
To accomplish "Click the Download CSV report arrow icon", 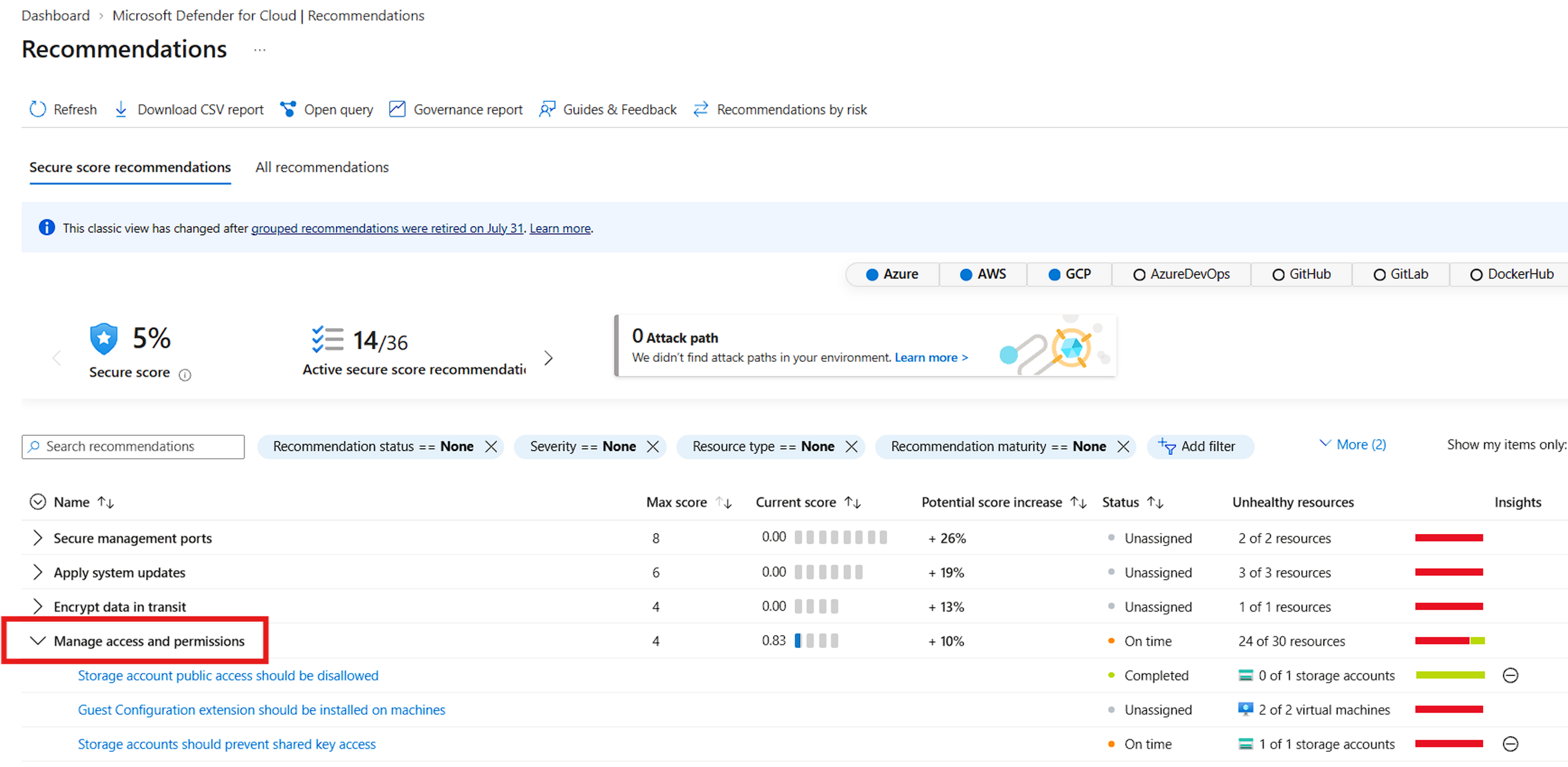I will tap(120, 109).
